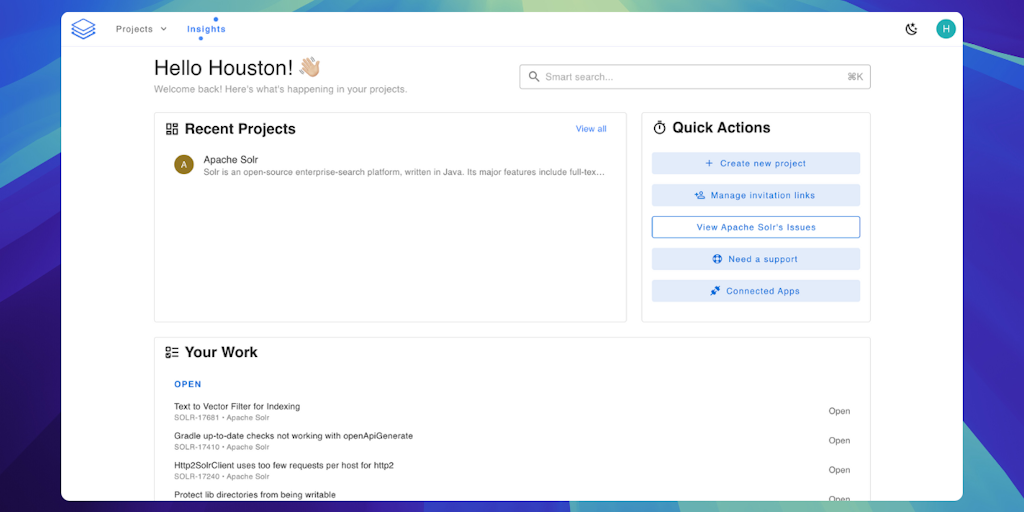The width and height of the screenshot is (1024, 512).
Task: Switch to the Insights tab
Action: pyautogui.click(x=206, y=29)
